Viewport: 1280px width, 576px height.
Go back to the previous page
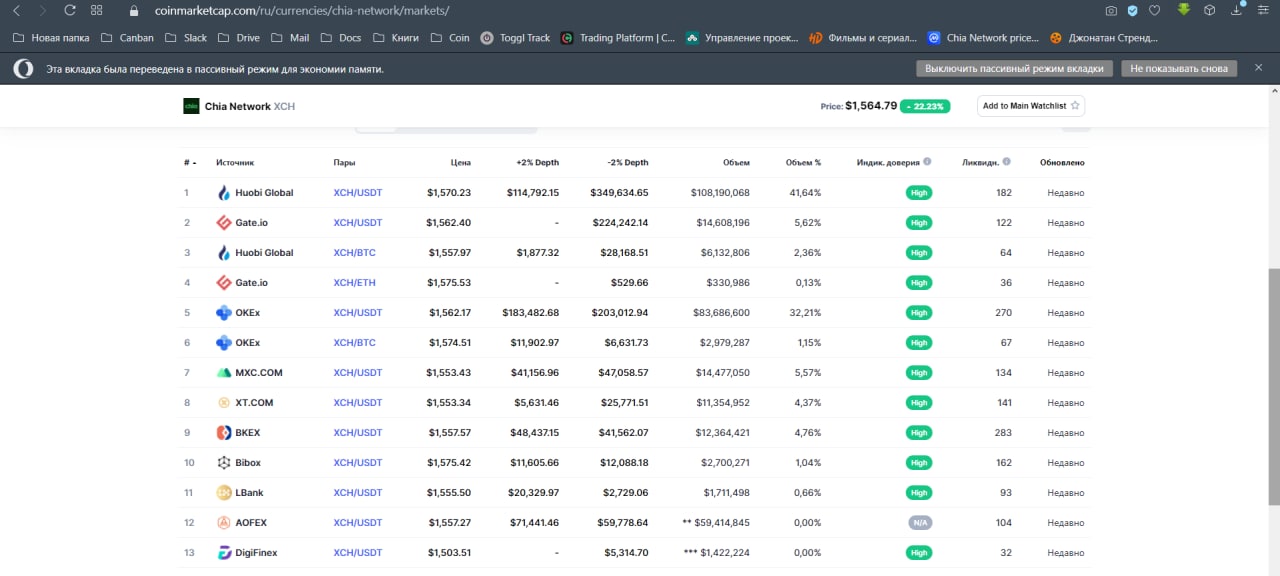pos(16,11)
